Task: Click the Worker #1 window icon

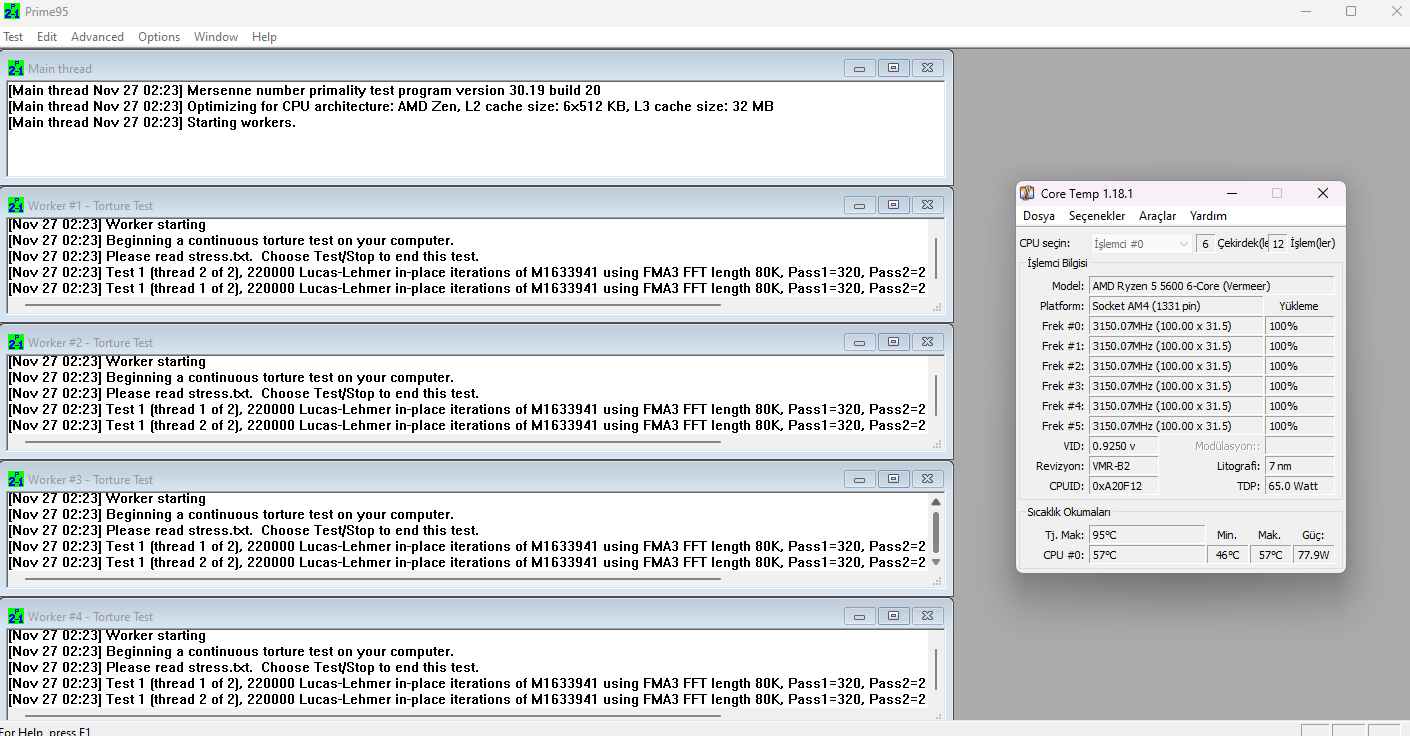Action: click(x=16, y=205)
